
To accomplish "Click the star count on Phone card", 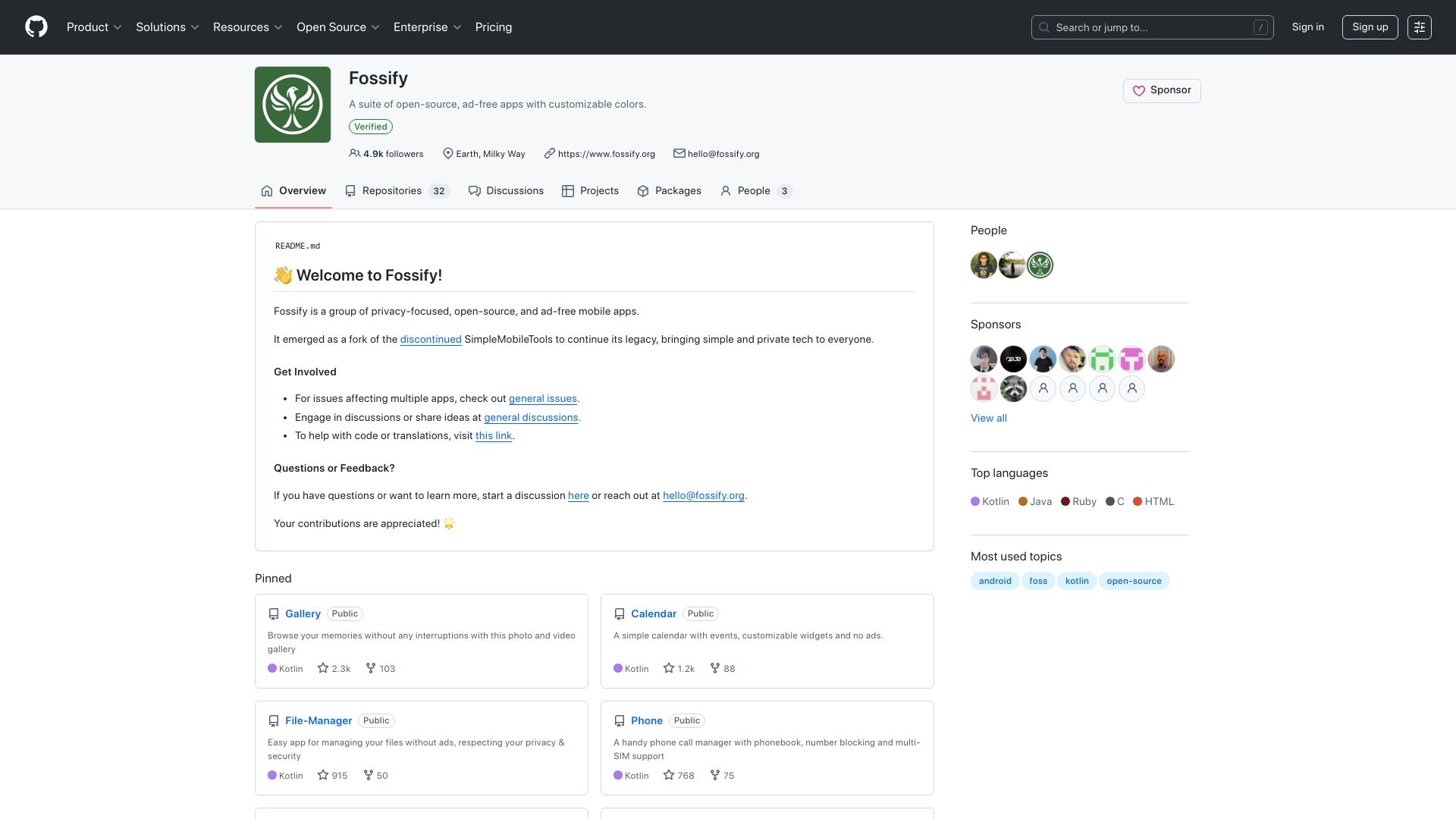I will pyautogui.click(x=679, y=776).
